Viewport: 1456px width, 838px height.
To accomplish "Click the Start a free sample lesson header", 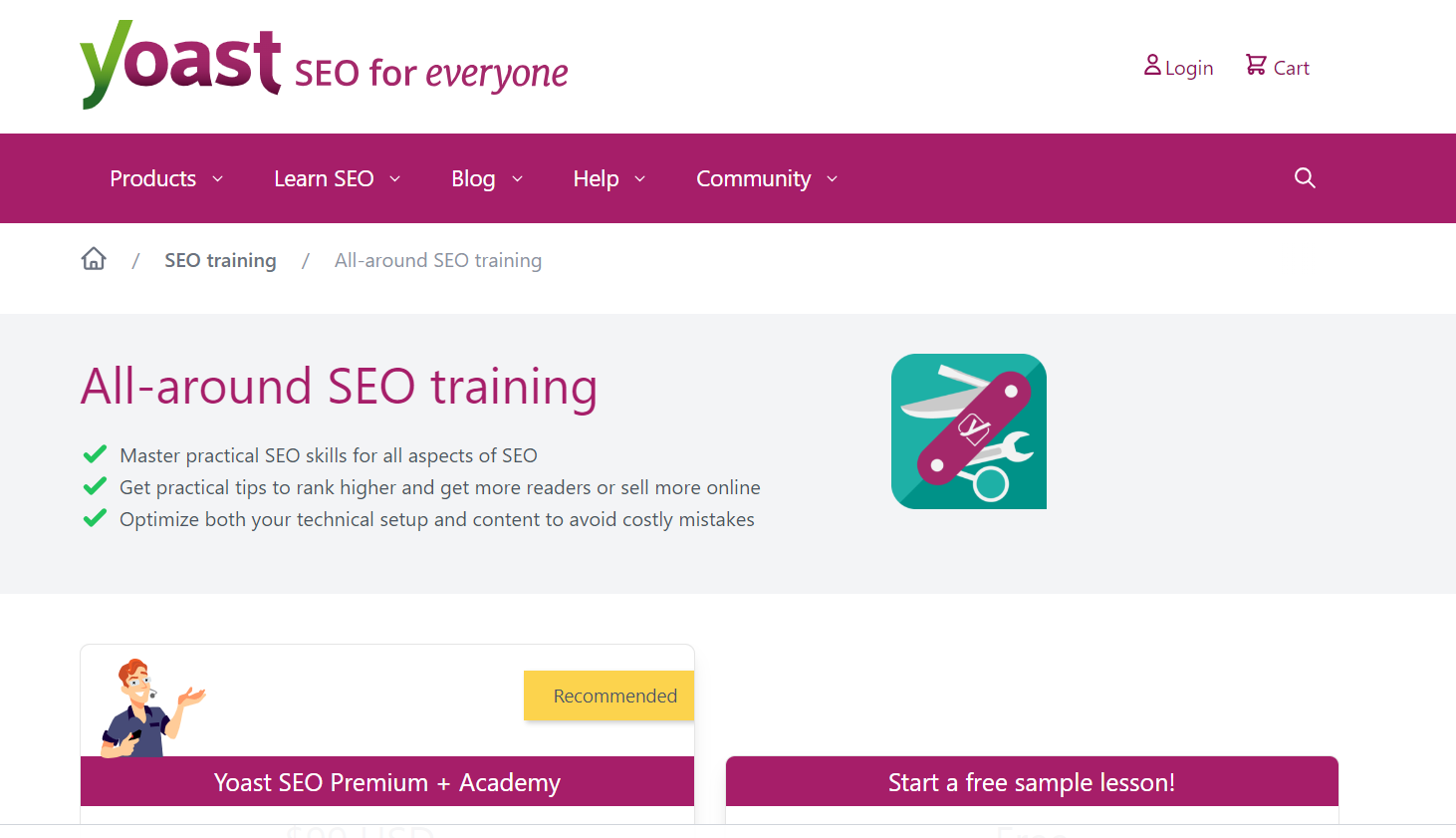I will point(1031,782).
